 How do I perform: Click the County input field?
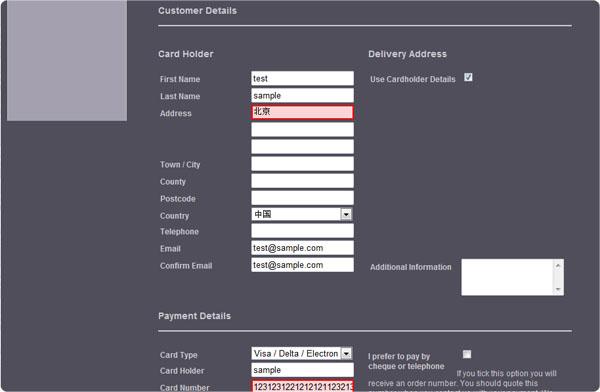[302, 181]
